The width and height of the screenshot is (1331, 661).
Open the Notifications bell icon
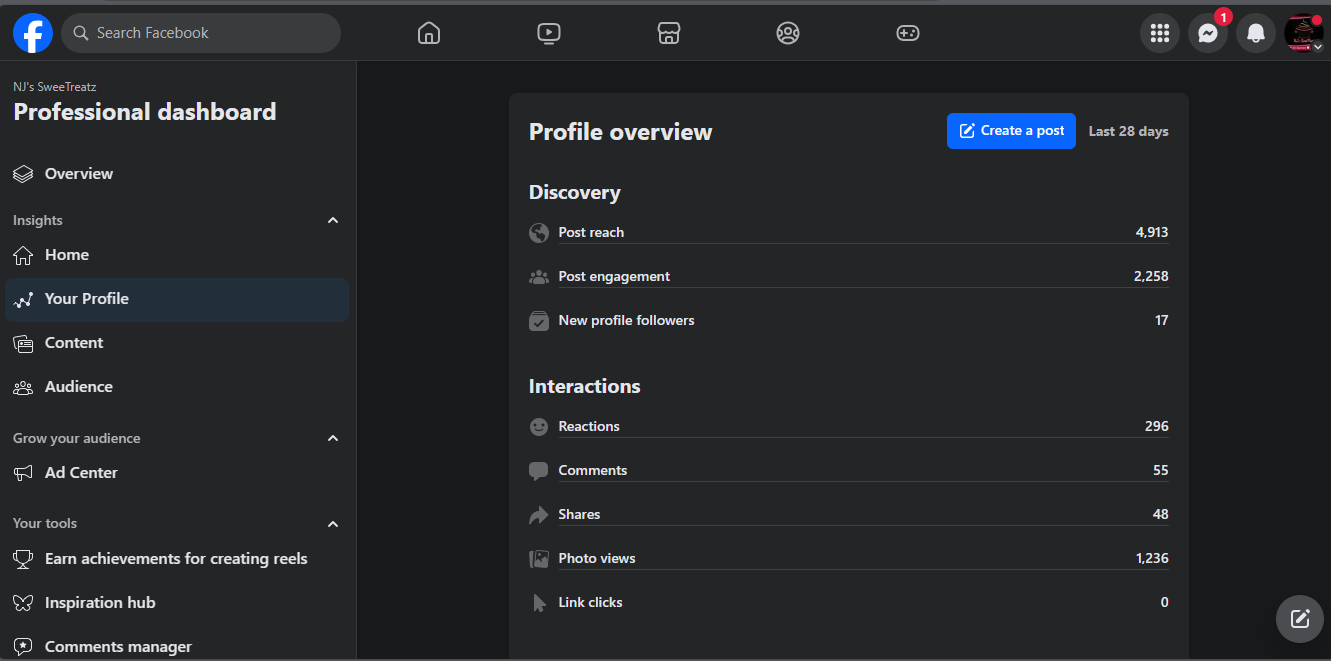point(1256,33)
